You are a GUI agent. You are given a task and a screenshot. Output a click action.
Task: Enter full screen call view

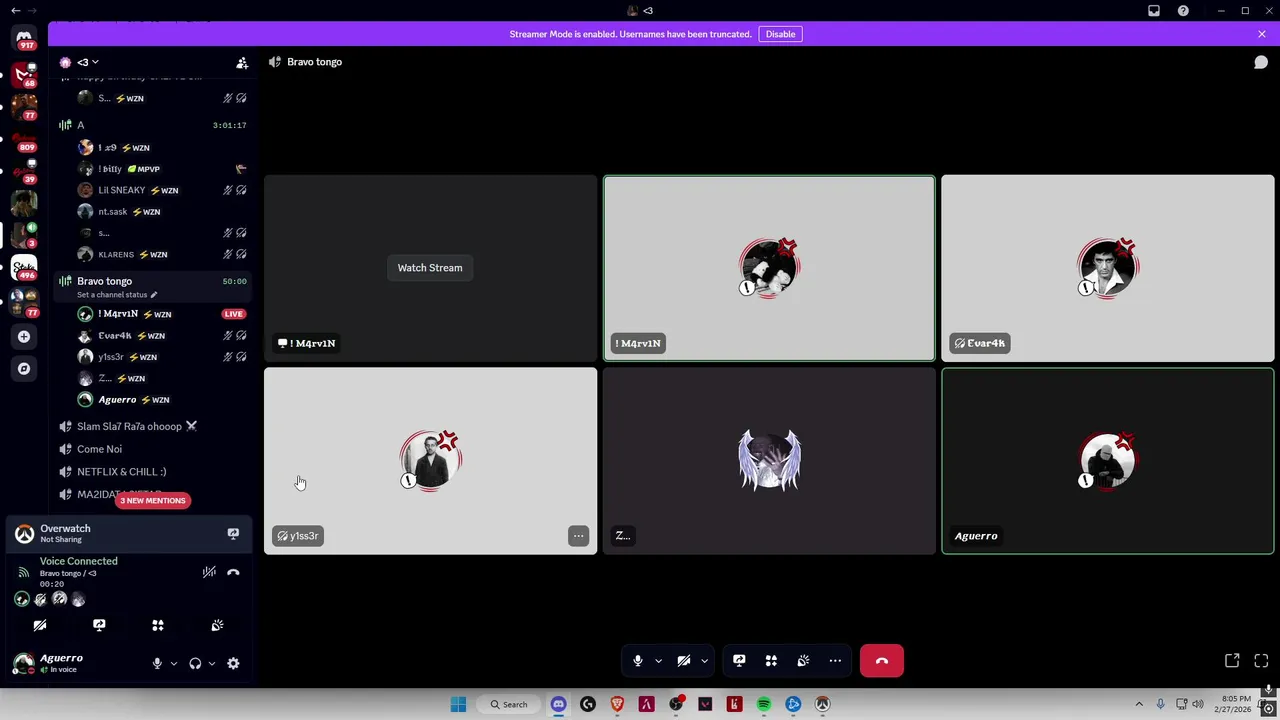coord(1261,661)
